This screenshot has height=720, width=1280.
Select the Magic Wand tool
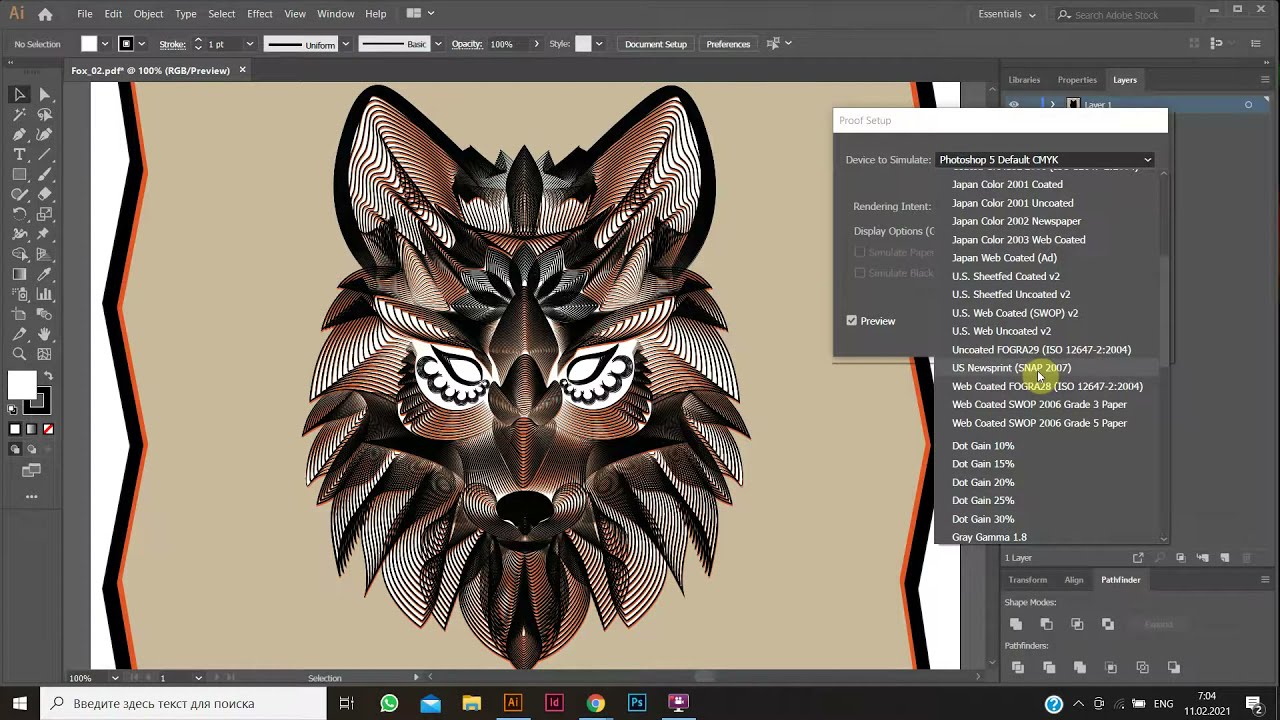pyautogui.click(x=19, y=115)
